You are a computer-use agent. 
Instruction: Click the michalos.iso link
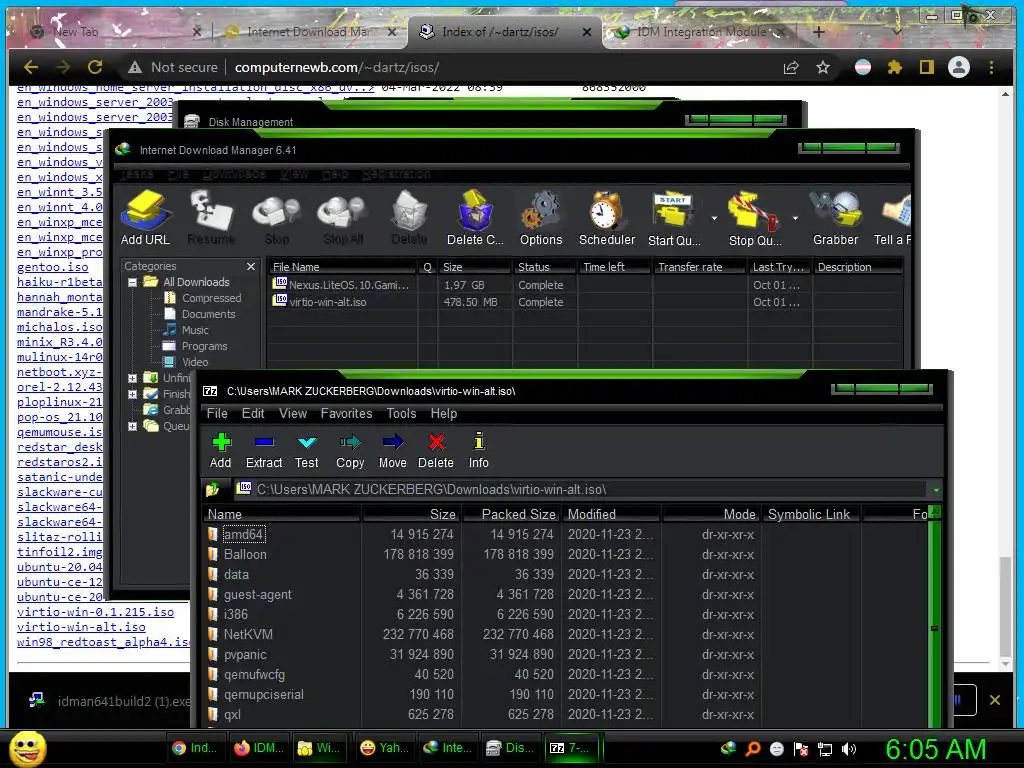pyautogui.click(x=59, y=327)
